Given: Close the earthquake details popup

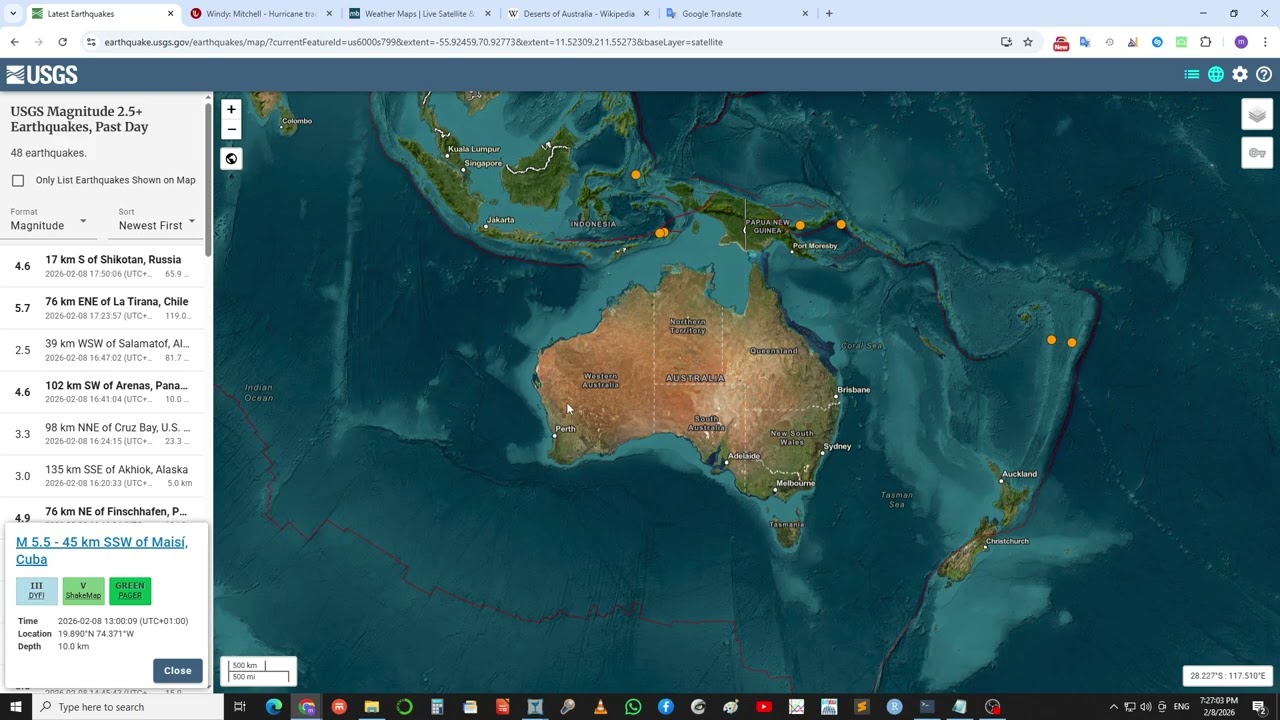Looking at the screenshot, I should pyautogui.click(x=178, y=671).
